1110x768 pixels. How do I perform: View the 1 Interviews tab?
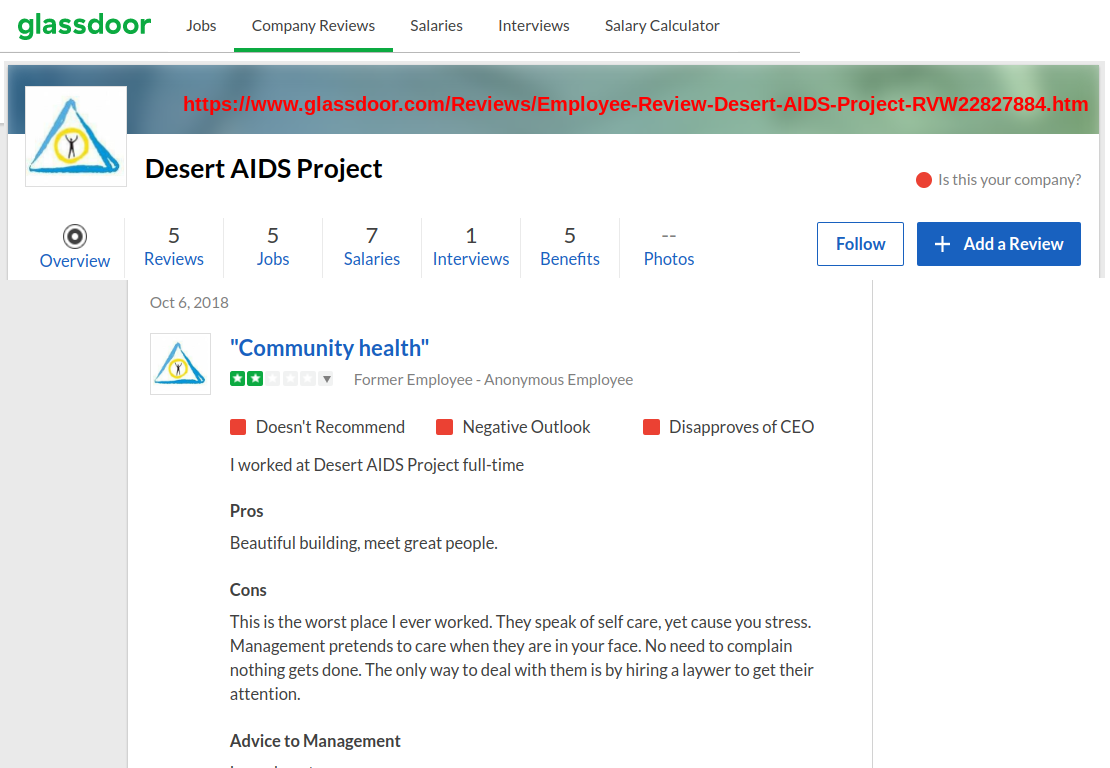pyautogui.click(x=471, y=247)
